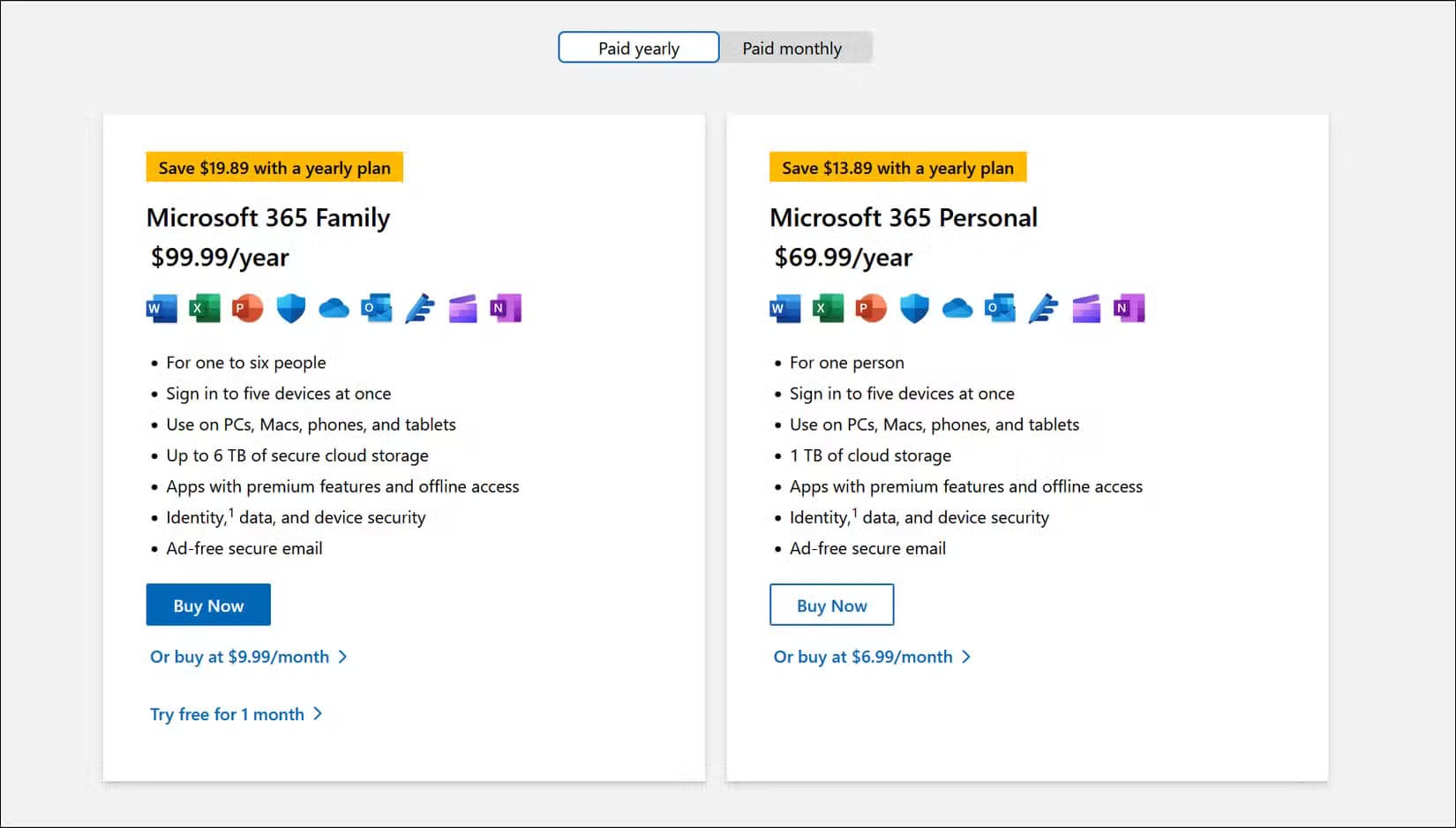Viewport: 1456px width, 828px height.
Task: Click the identity footnote 1 in Personal plan
Action: (855, 512)
